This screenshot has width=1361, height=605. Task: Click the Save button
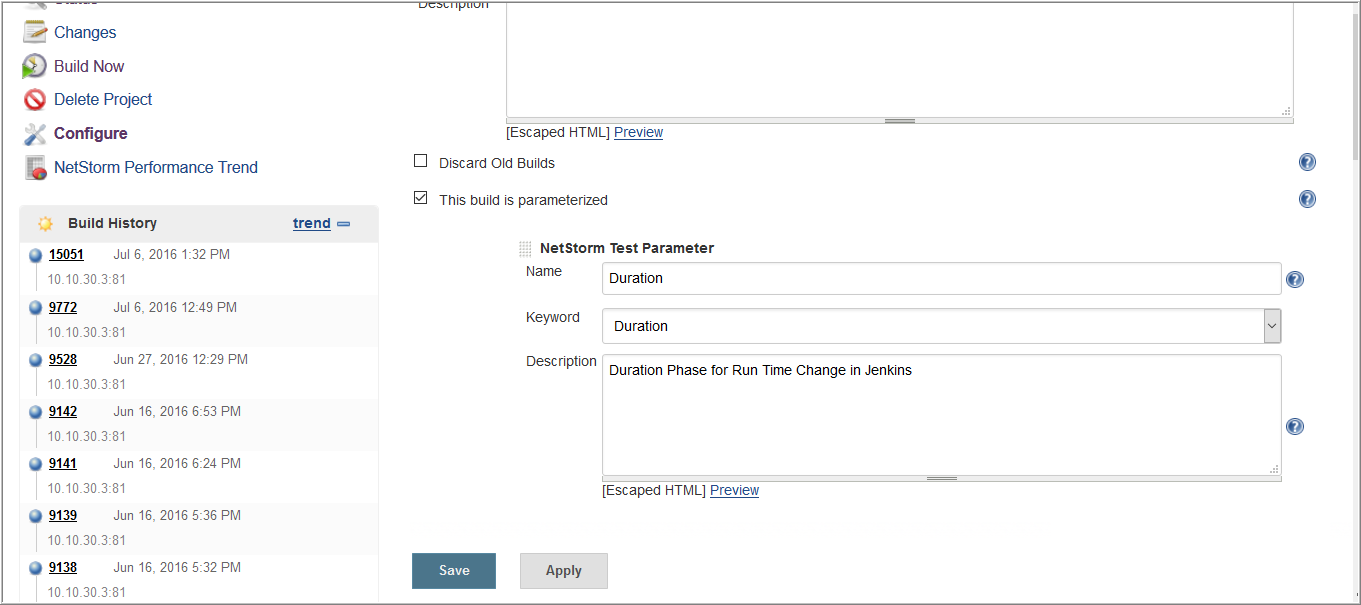tap(454, 571)
